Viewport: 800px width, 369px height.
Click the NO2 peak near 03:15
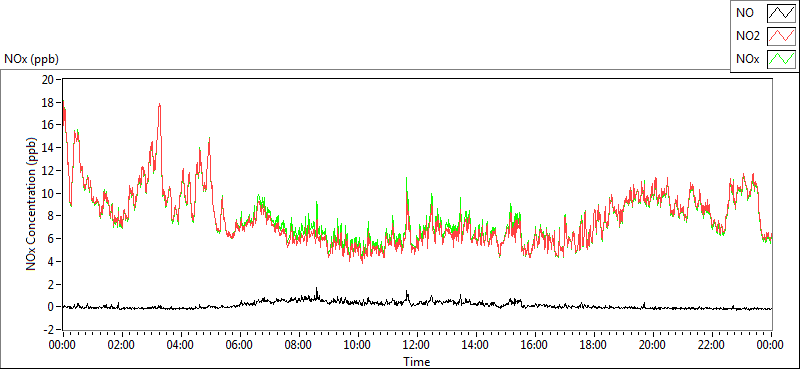point(160,105)
